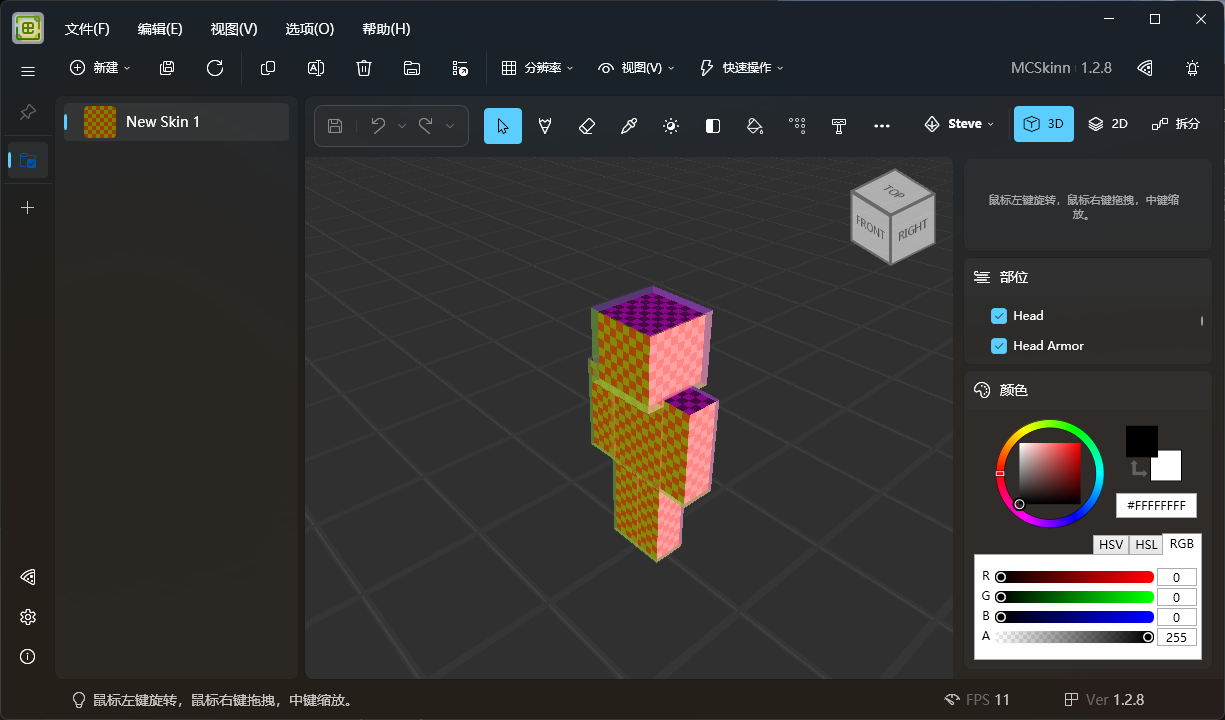Click the duplicate/clone skin icon
This screenshot has width=1225, height=720.
268,68
